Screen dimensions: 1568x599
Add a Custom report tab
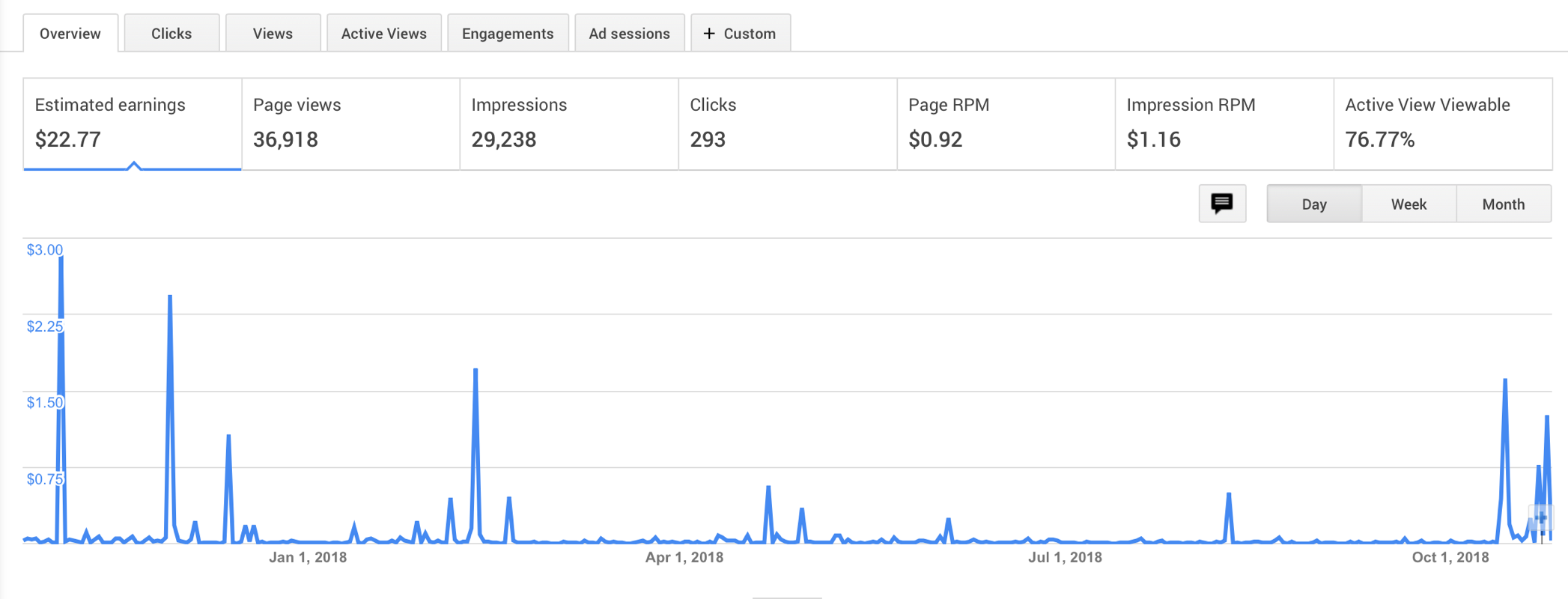click(x=741, y=34)
